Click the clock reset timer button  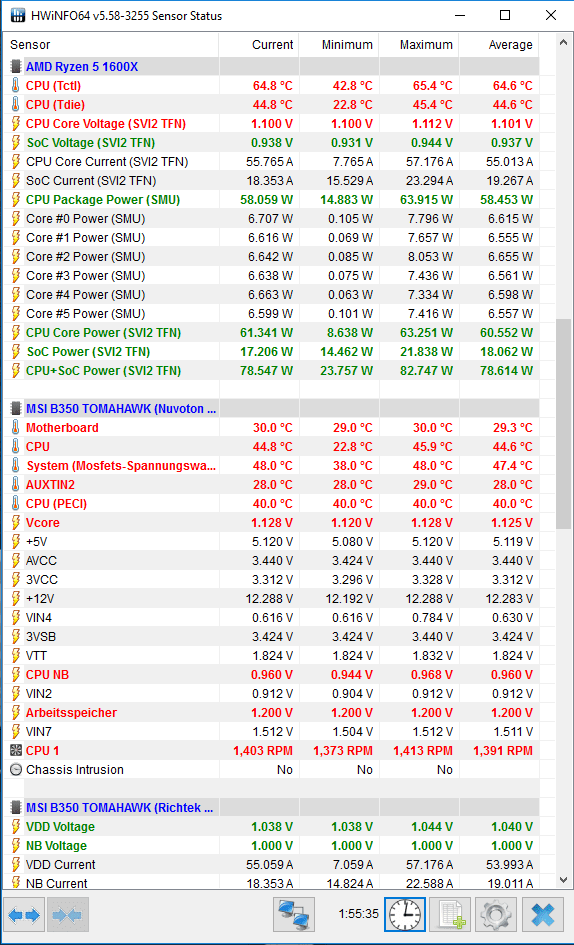tap(405, 915)
